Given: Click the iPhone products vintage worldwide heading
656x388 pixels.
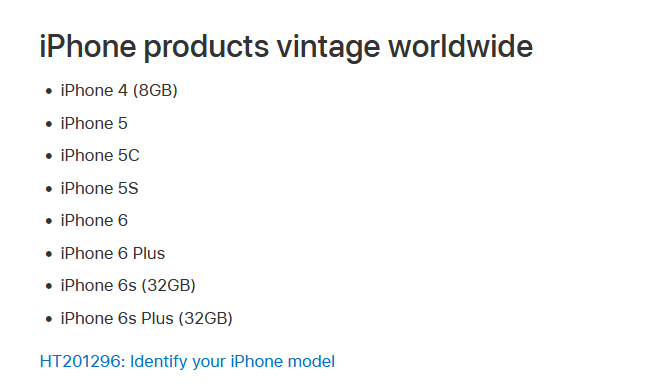Looking at the screenshot, I should coord(286,47).
